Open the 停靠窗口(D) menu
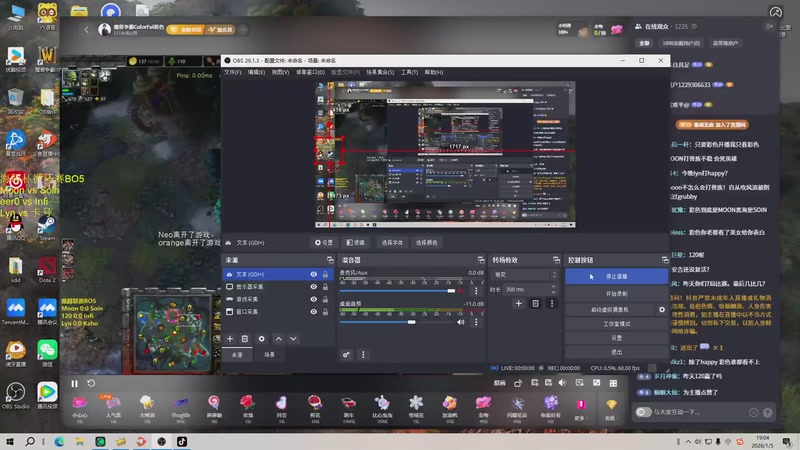 pos(310,72)
